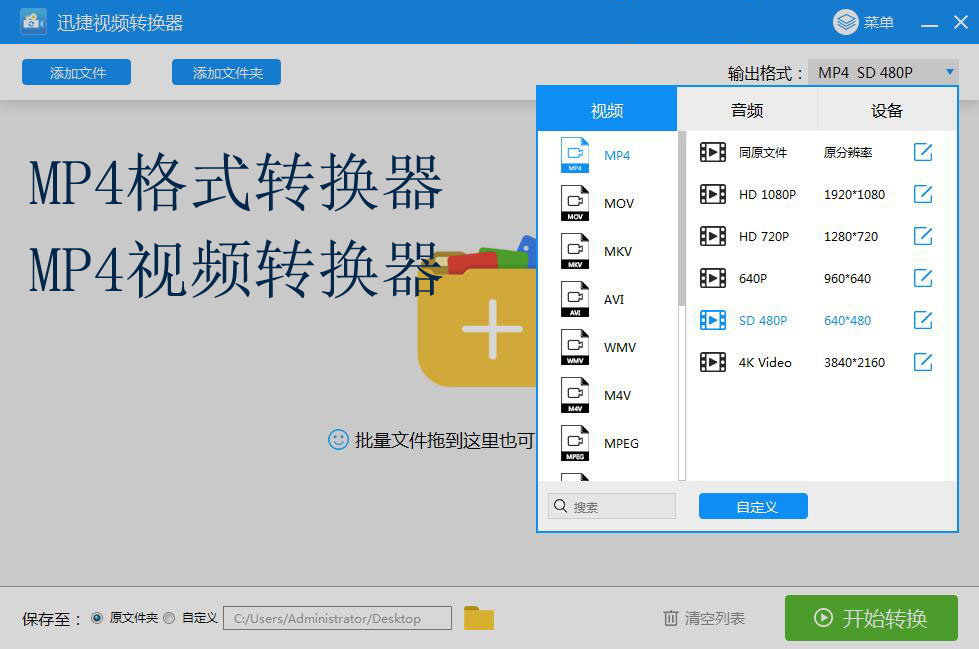Image resolution: width=979 pixels, height=649 pixels.
Task: Click the format search field
Action: [x=612, y=507]
